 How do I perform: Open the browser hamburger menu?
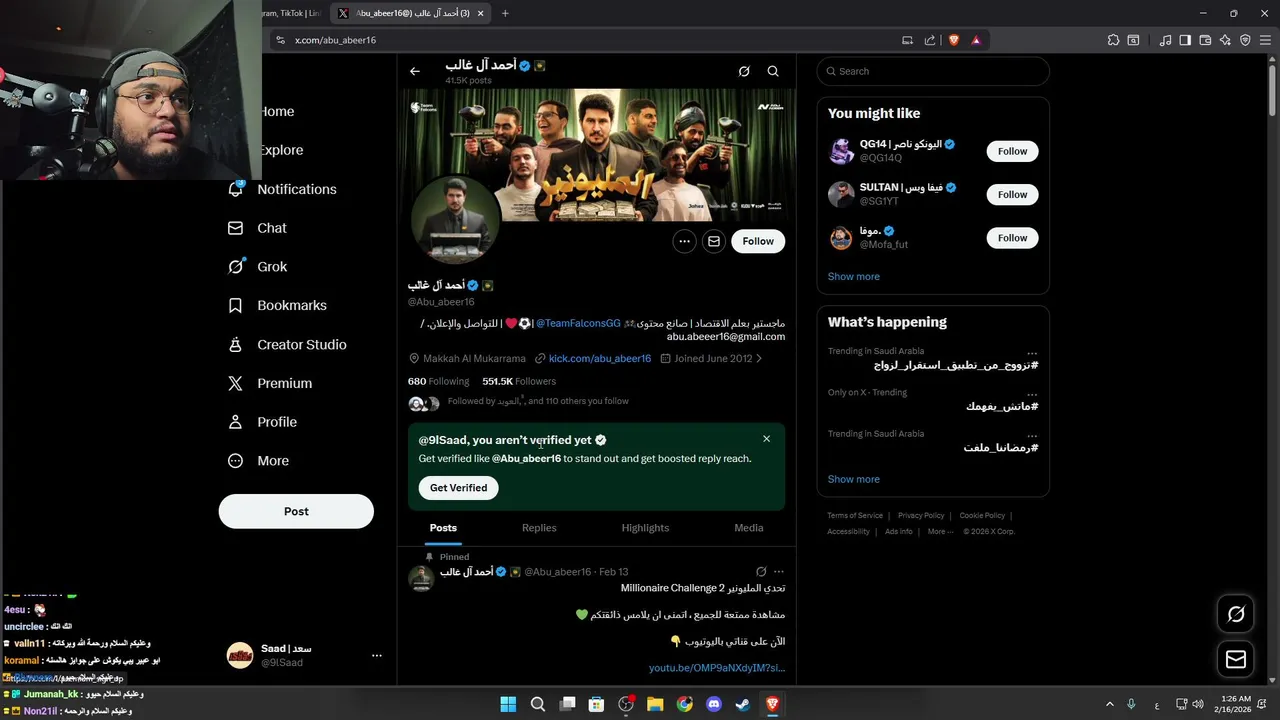(1266, 40)
